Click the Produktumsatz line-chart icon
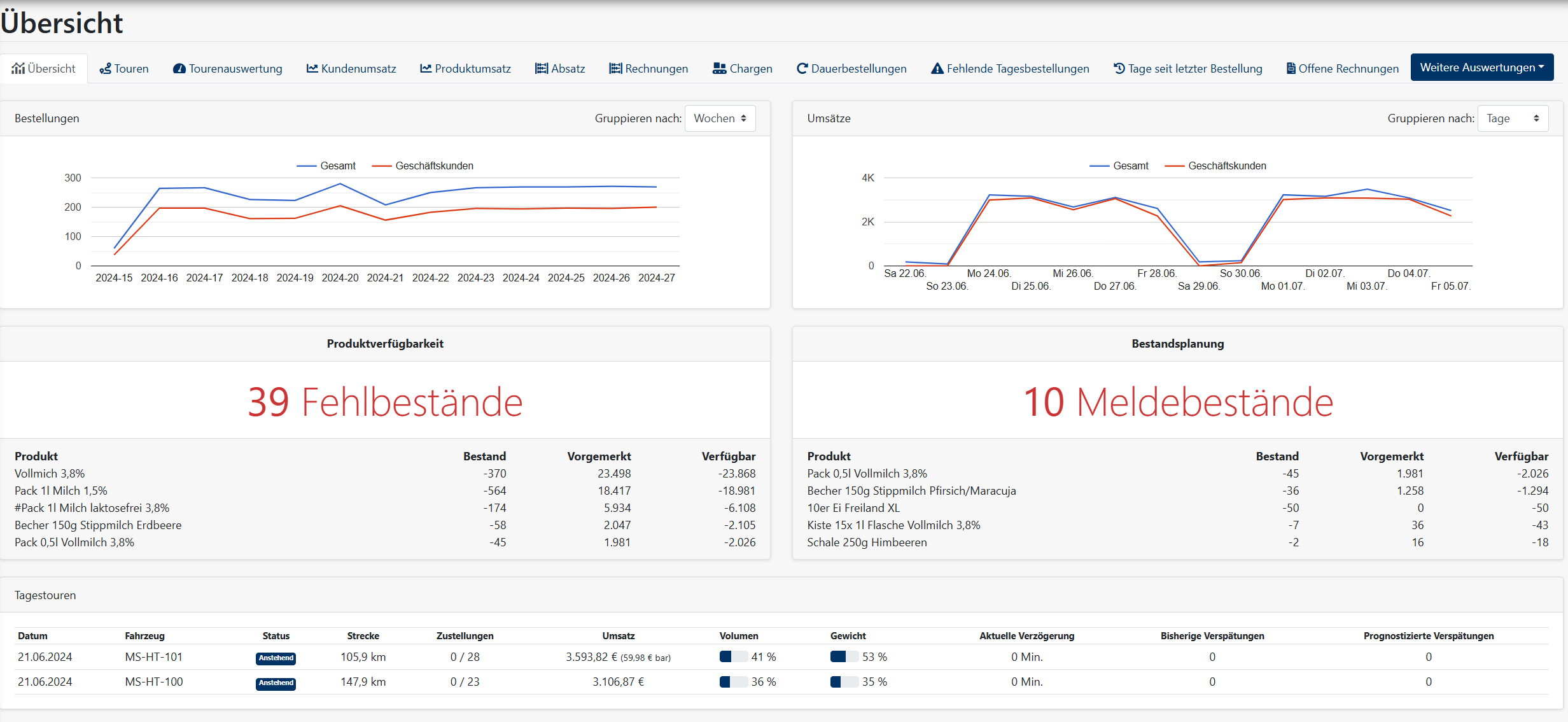This screenshot has height=722, width=1568. (x=426, y=68)
